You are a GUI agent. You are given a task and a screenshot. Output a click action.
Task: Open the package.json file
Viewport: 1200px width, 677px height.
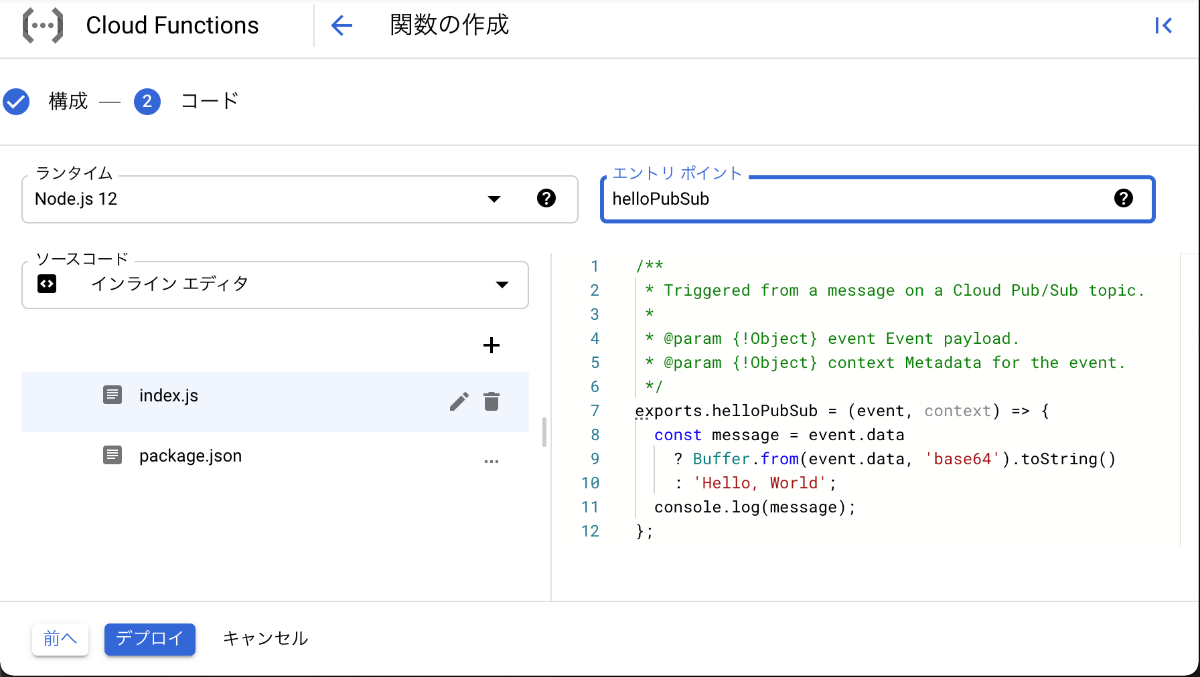[275, 456]
